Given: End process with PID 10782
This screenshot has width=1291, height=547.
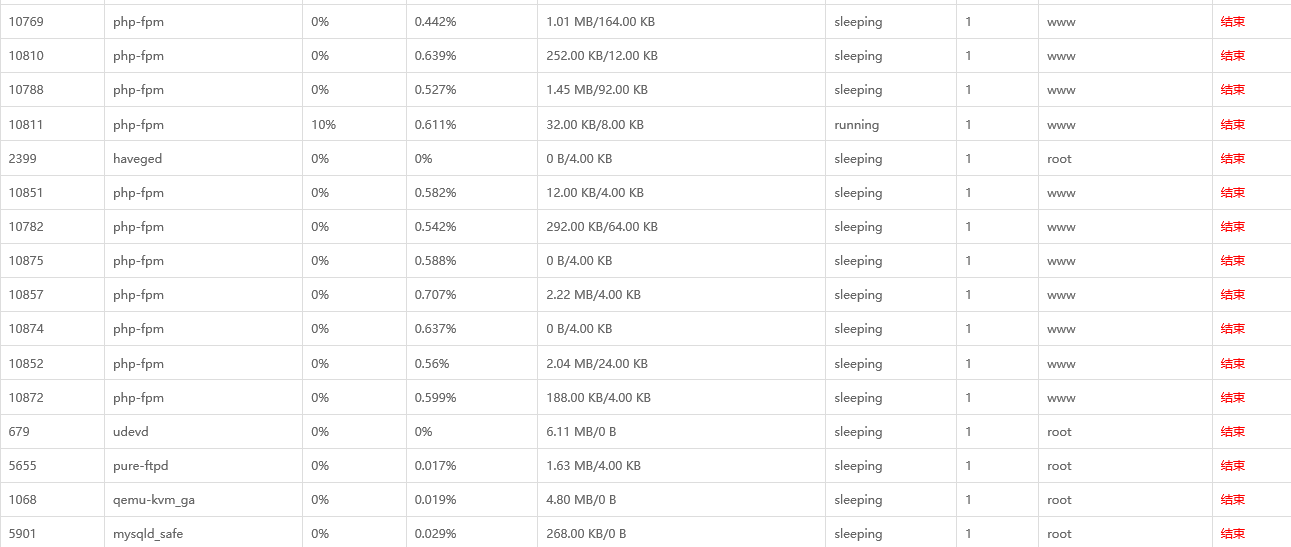Looking at the screenshot, I should click(1232, 227).
